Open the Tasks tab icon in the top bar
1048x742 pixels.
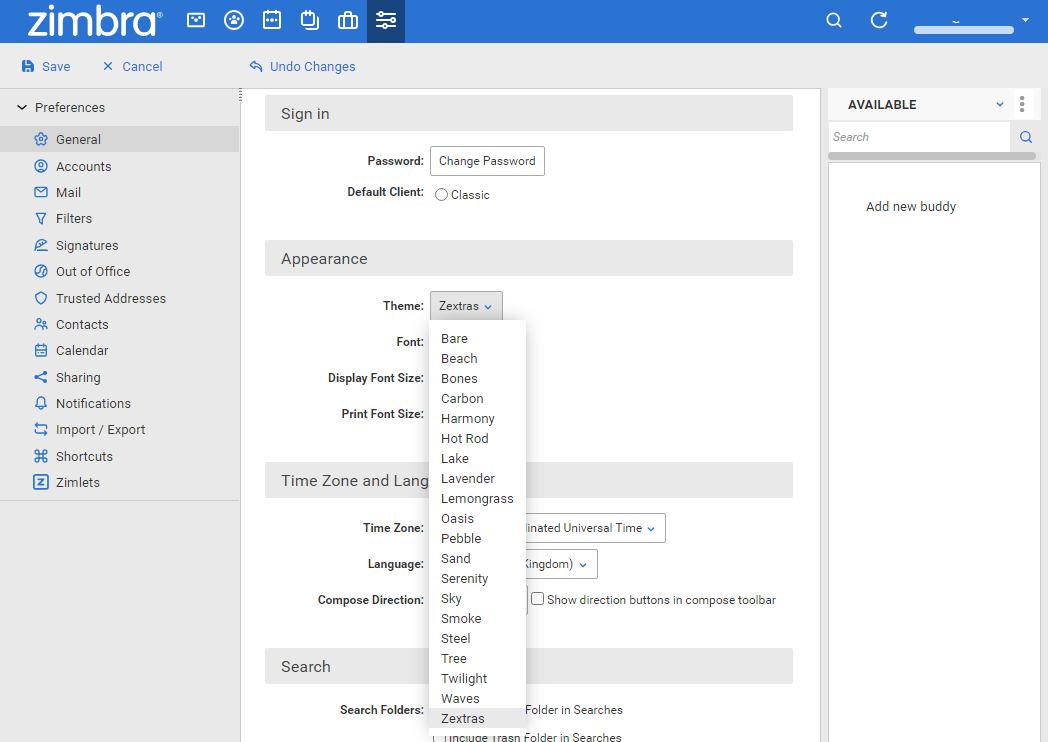(309, 21)
